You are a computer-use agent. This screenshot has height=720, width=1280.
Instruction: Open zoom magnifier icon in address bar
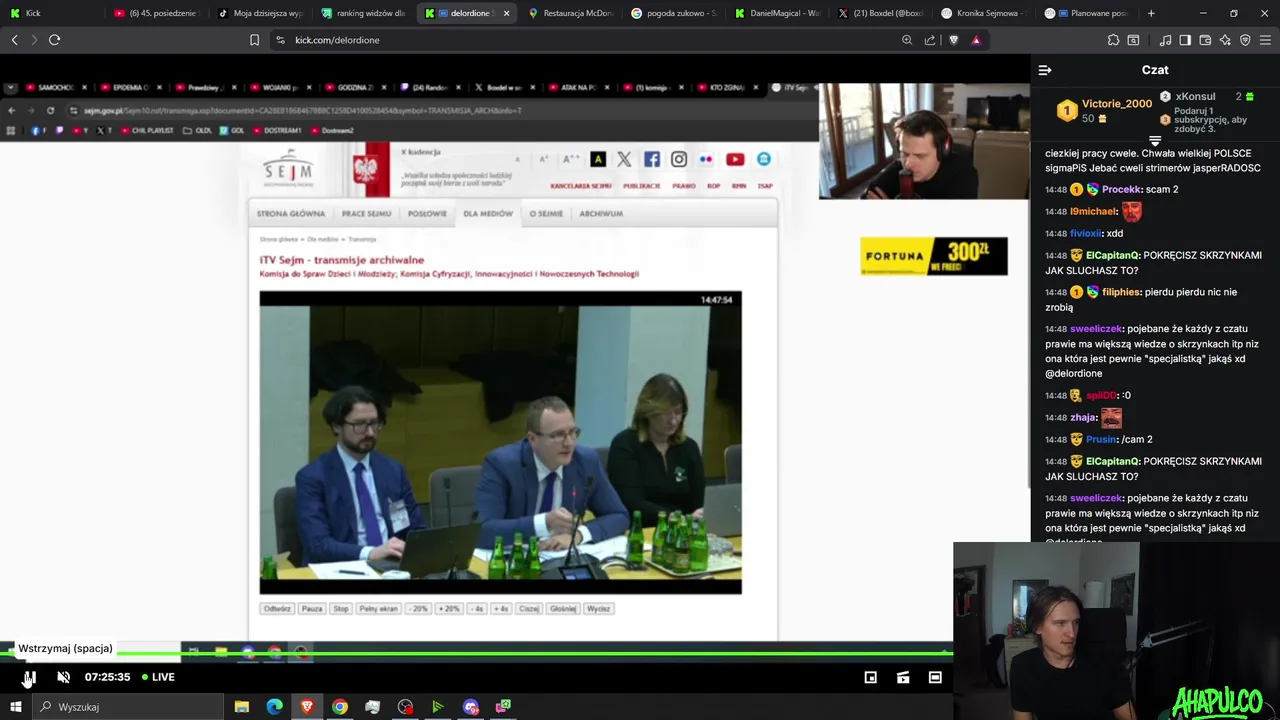(x=907, y=40)
